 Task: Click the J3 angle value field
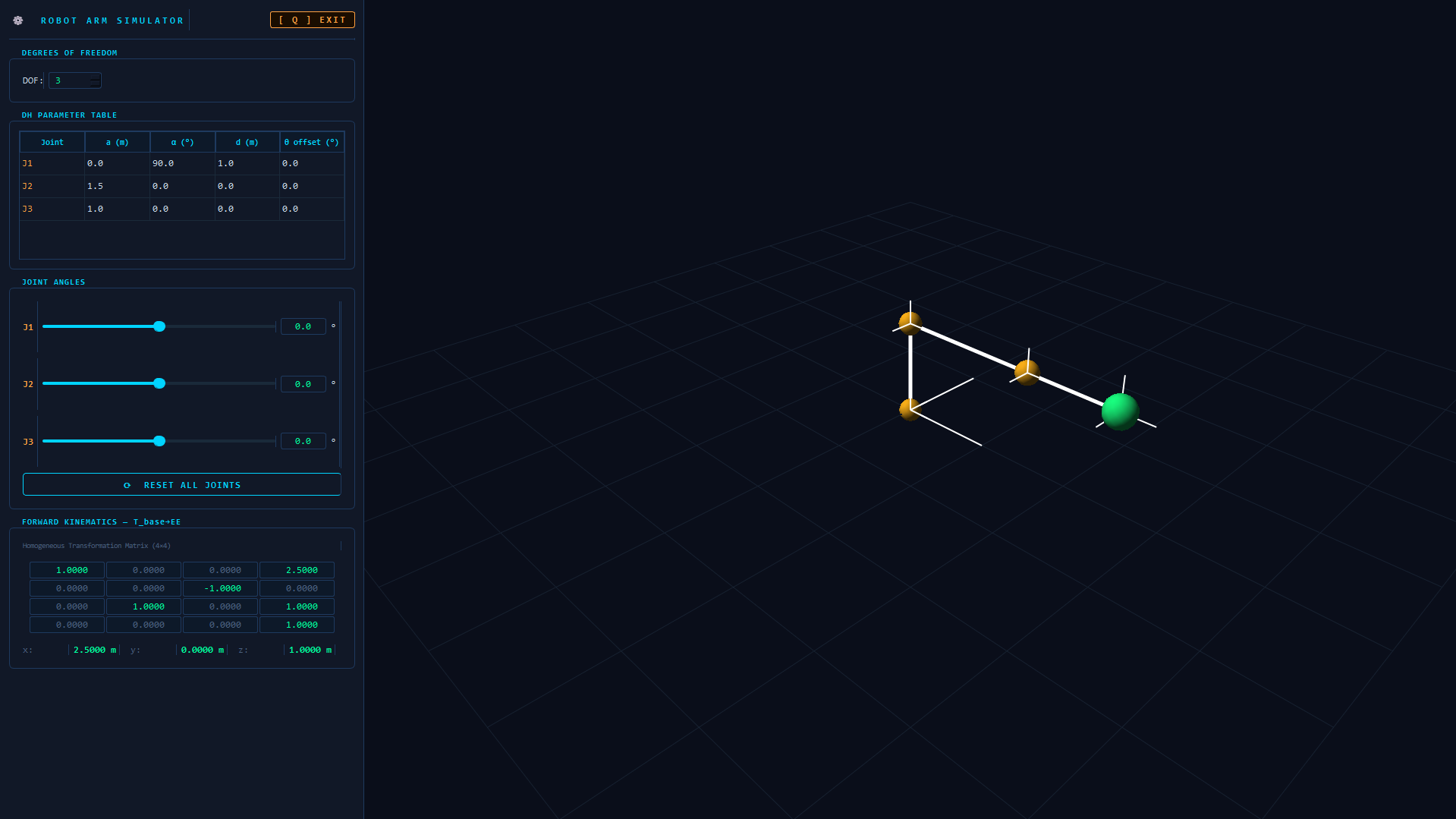303,441
